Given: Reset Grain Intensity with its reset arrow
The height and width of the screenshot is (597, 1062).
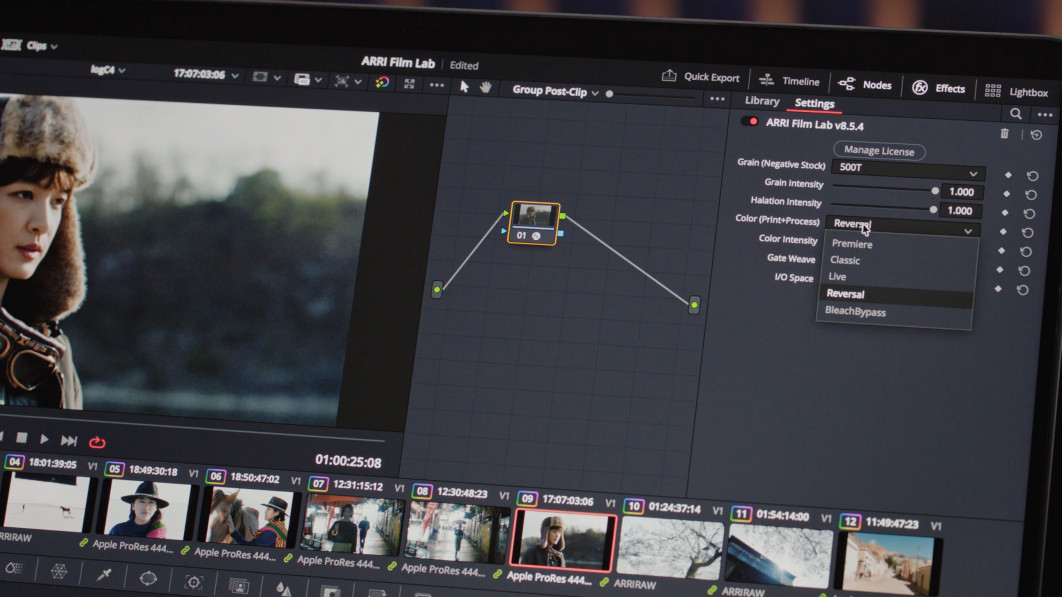Looking at the screenshot, I should click(1031, 195).
